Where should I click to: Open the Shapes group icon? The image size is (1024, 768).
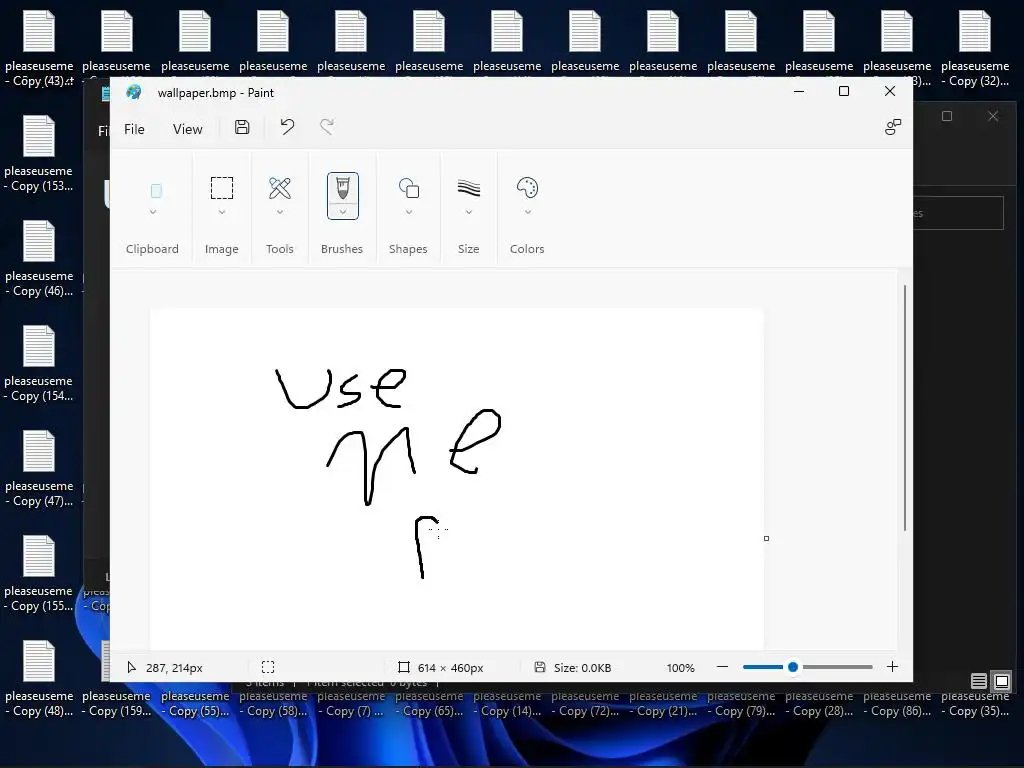(x=409, y=188)
